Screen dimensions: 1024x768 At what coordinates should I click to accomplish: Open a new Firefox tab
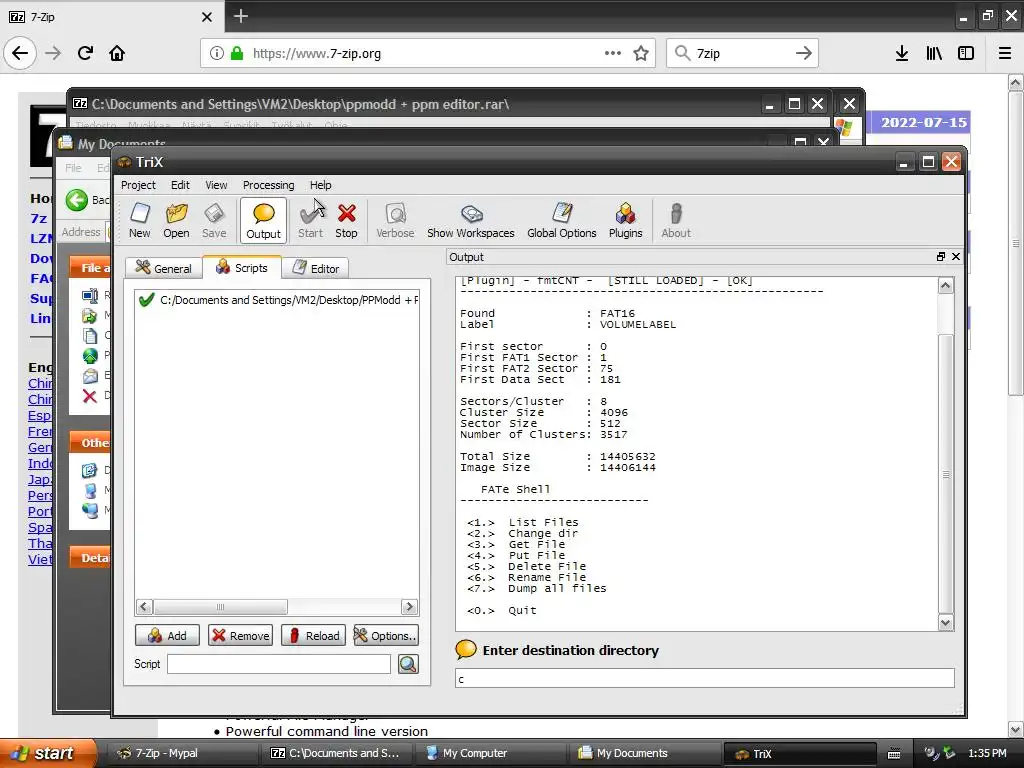pos(240,16)
